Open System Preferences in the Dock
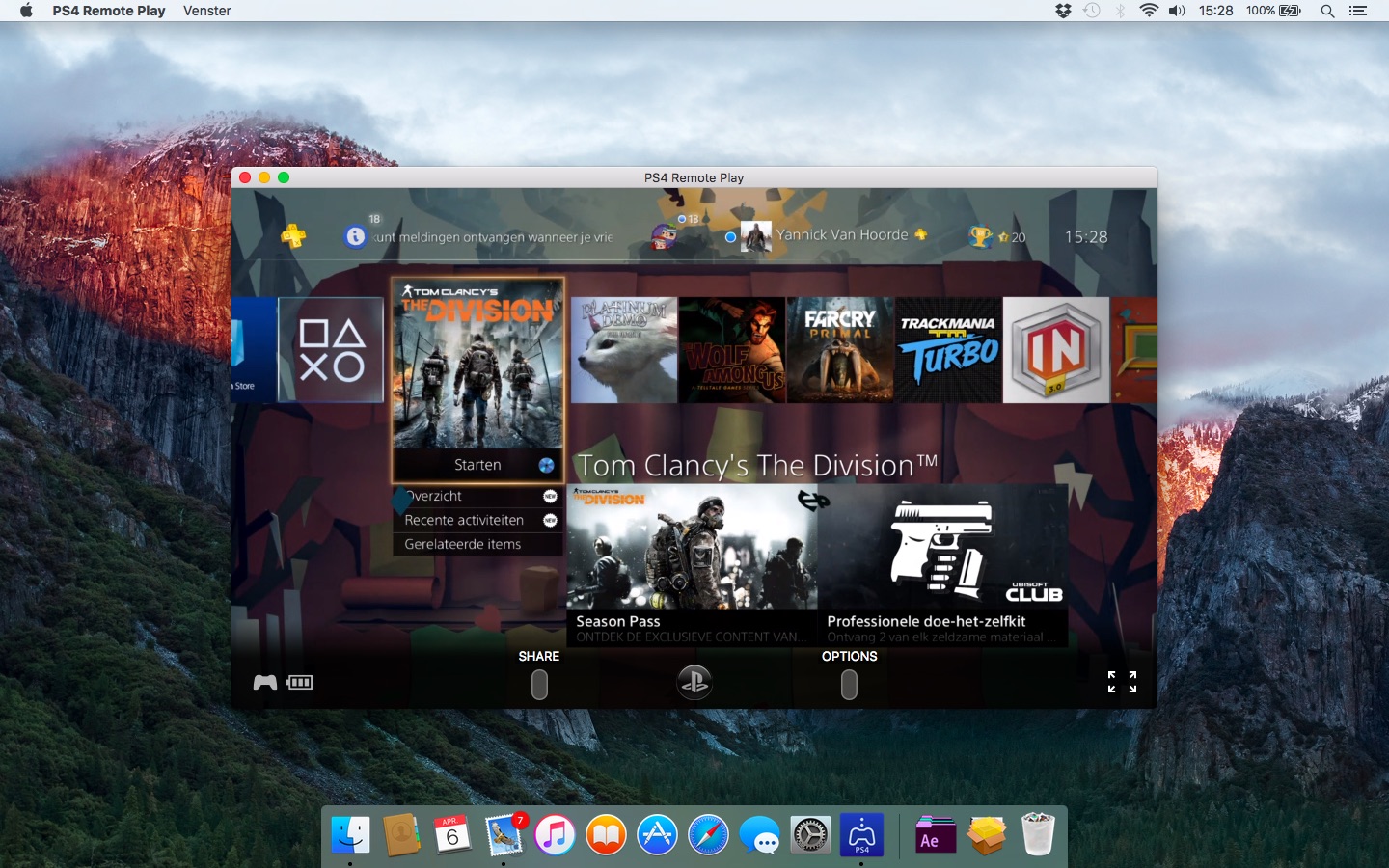1389x868 pixels. (810, 834)
